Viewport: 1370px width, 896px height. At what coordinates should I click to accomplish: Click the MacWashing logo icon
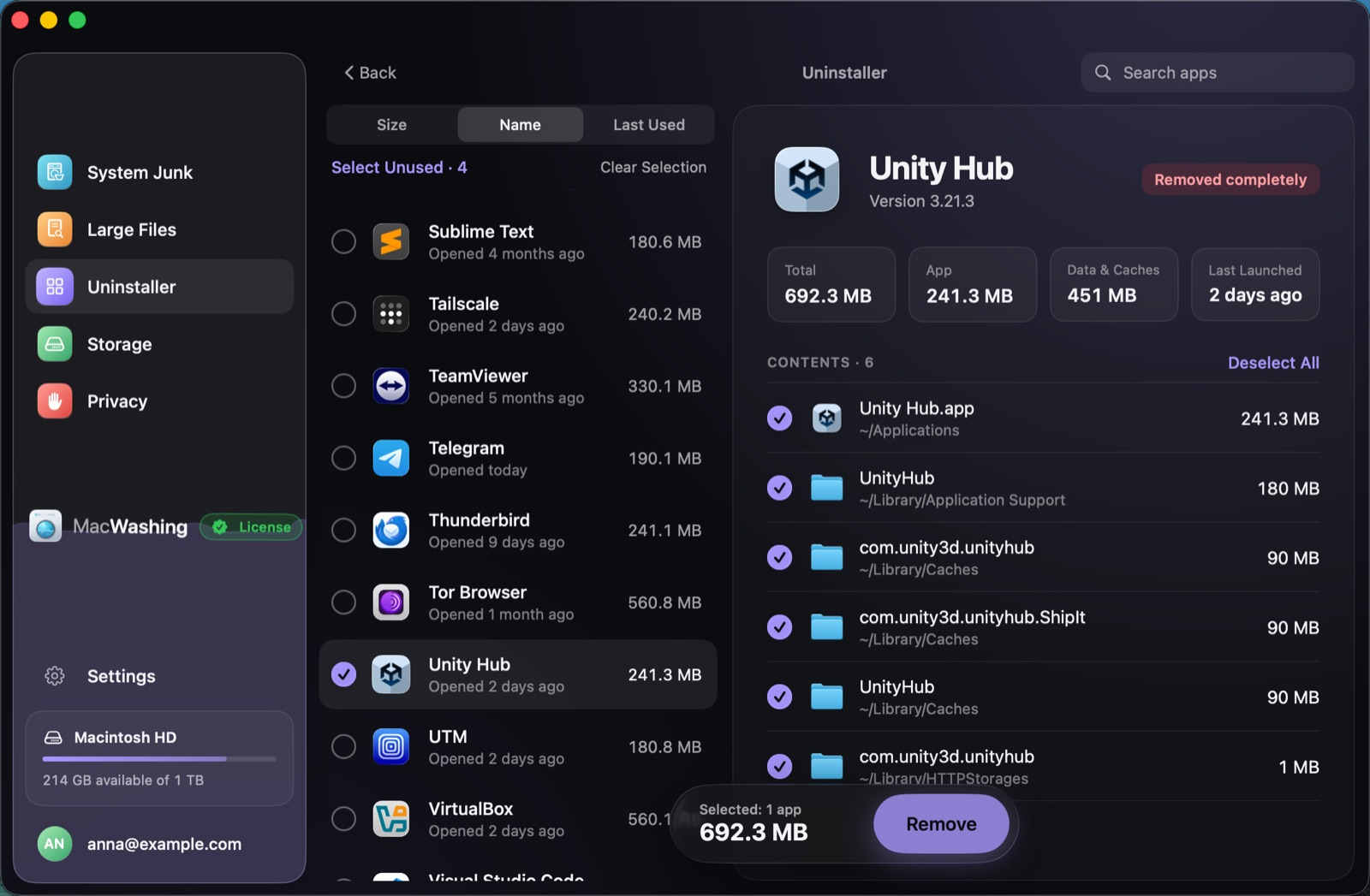coord(45,526)
